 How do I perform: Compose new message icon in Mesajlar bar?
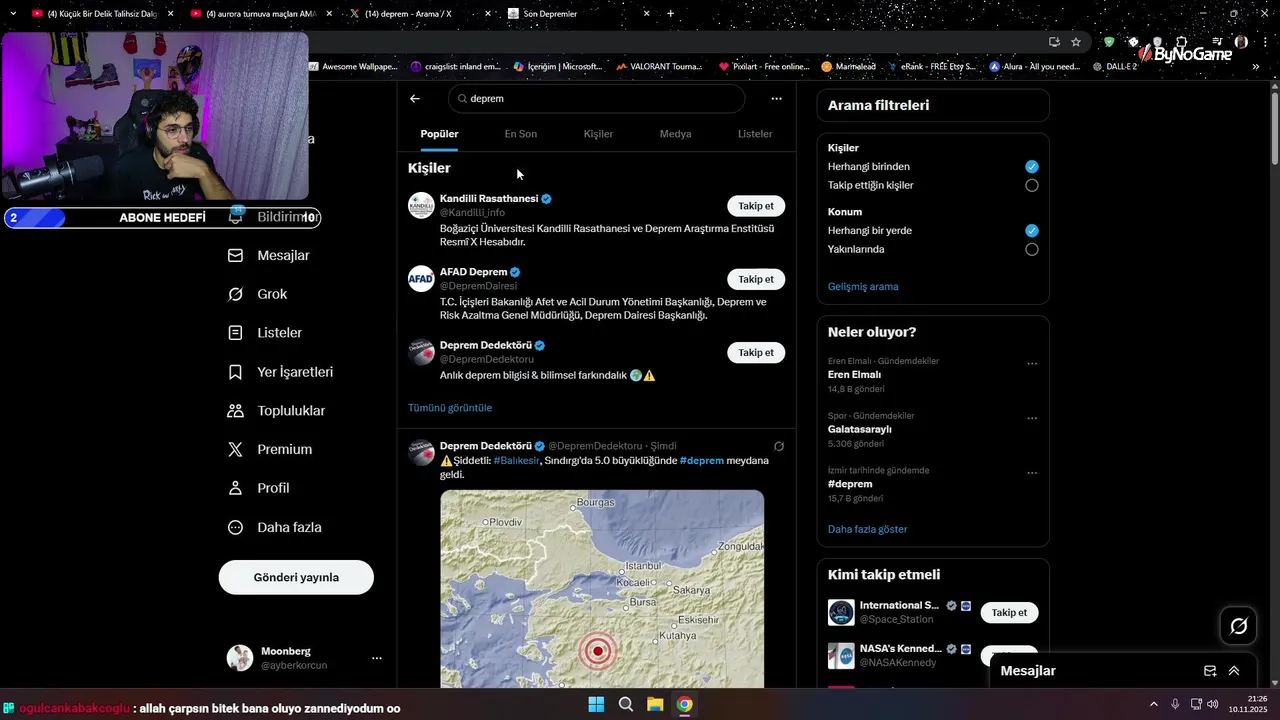[1210, 671]
